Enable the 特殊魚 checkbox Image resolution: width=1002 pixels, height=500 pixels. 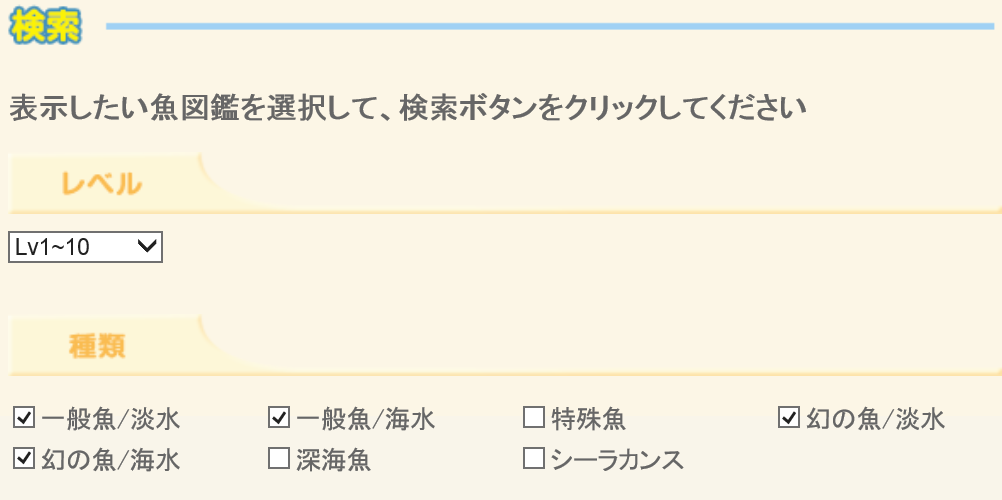pyautogui.click(x=534, y=418)
